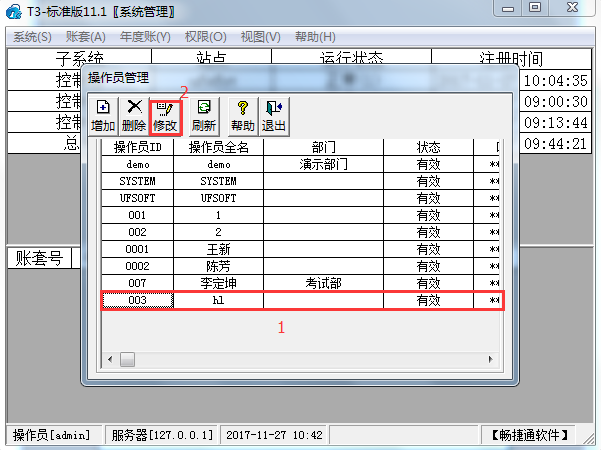
Task: Select the operator ID cell 0001
Action: pos(138,249)
